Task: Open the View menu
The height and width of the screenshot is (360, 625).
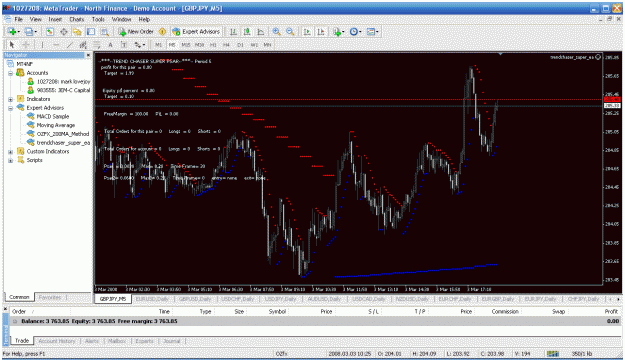Action: point(35,19)
